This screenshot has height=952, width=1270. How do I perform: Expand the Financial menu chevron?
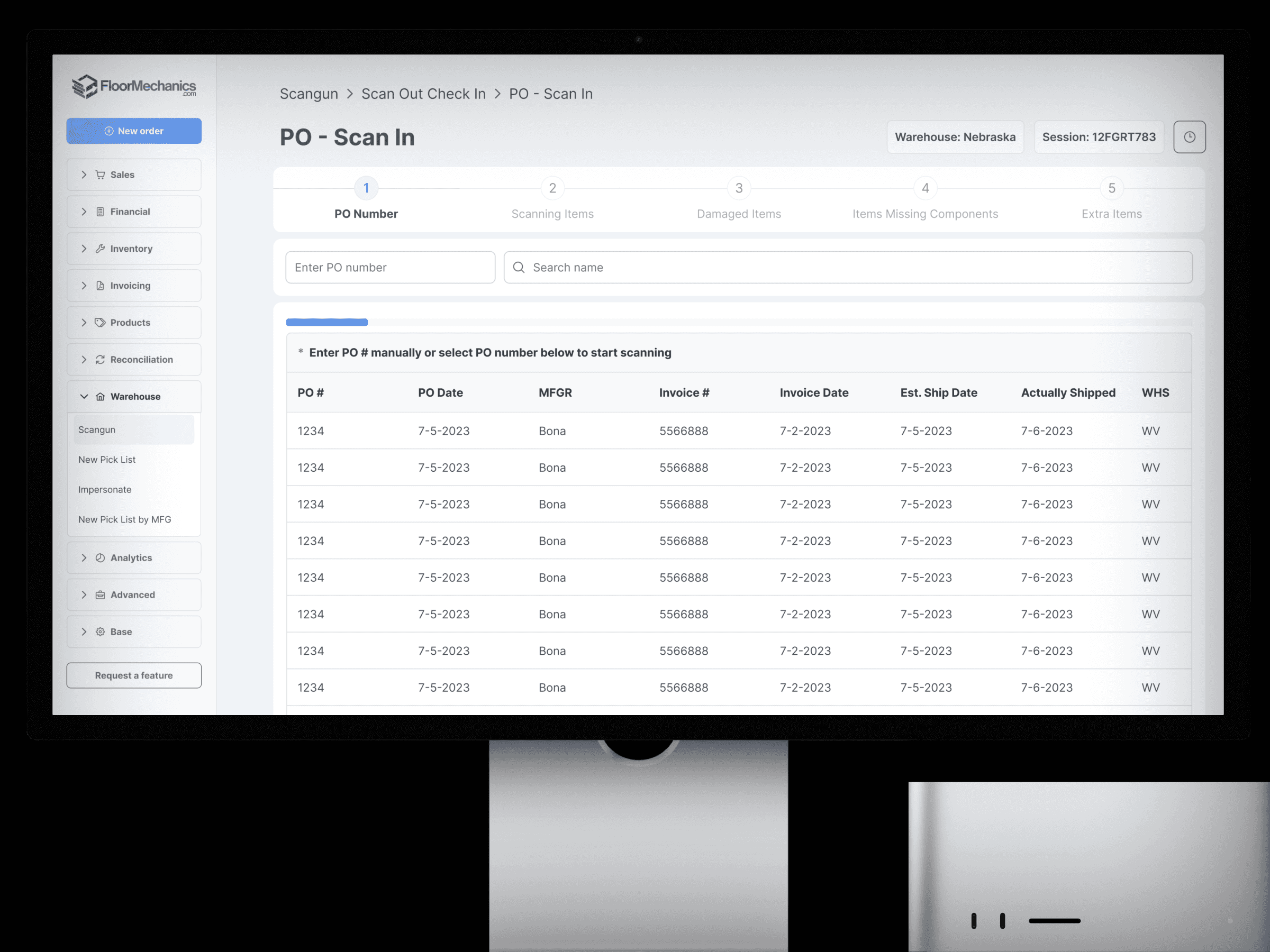pos(84,212)
